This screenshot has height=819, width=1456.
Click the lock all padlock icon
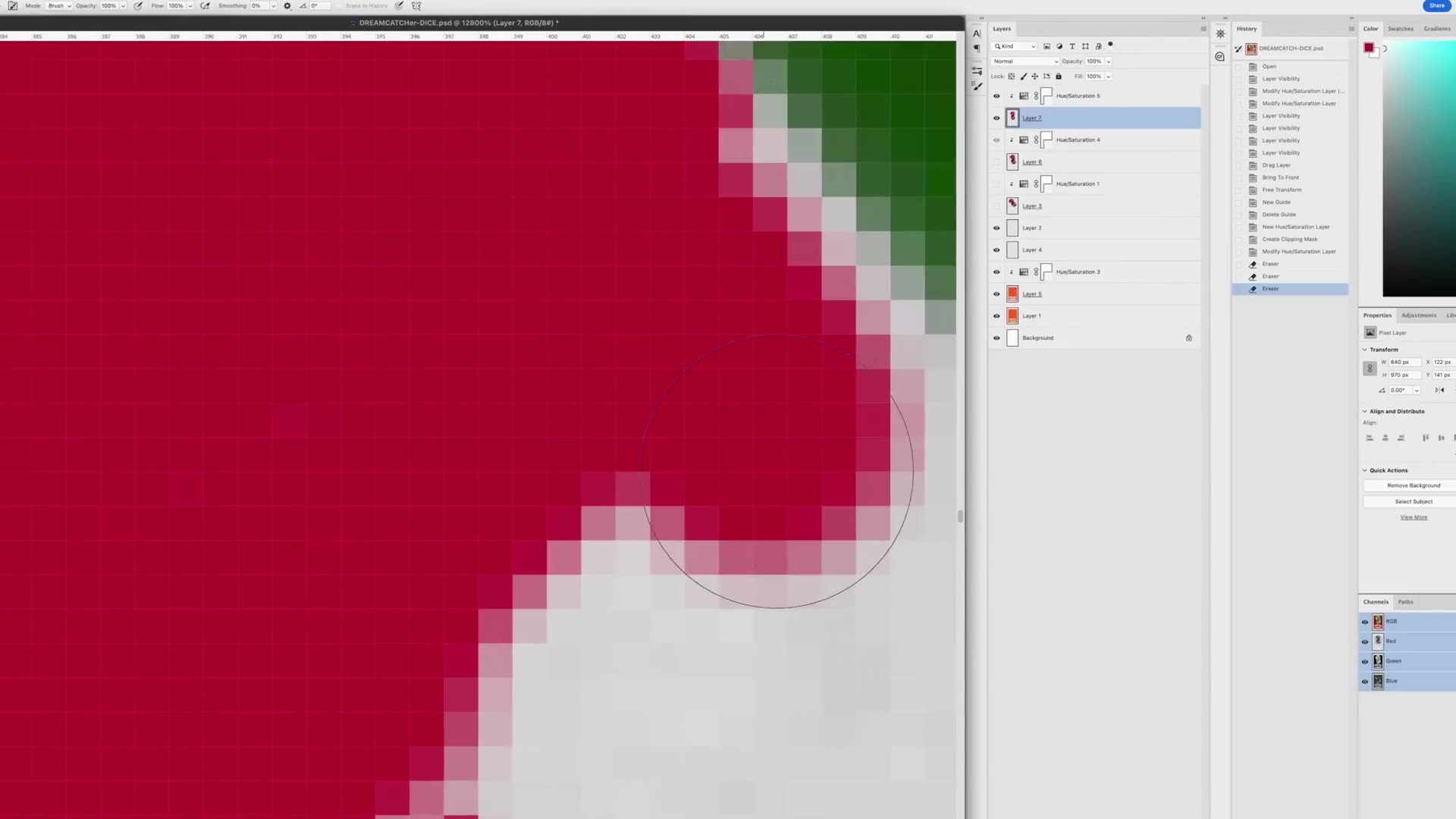[1059, 77]
